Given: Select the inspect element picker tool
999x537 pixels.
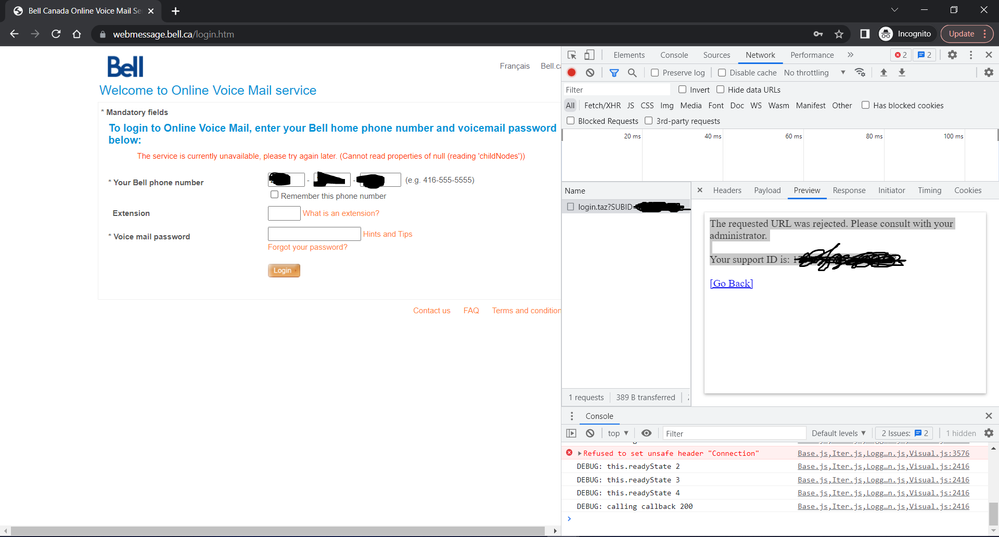Looking at the screenshot, I should click(572, 55).
